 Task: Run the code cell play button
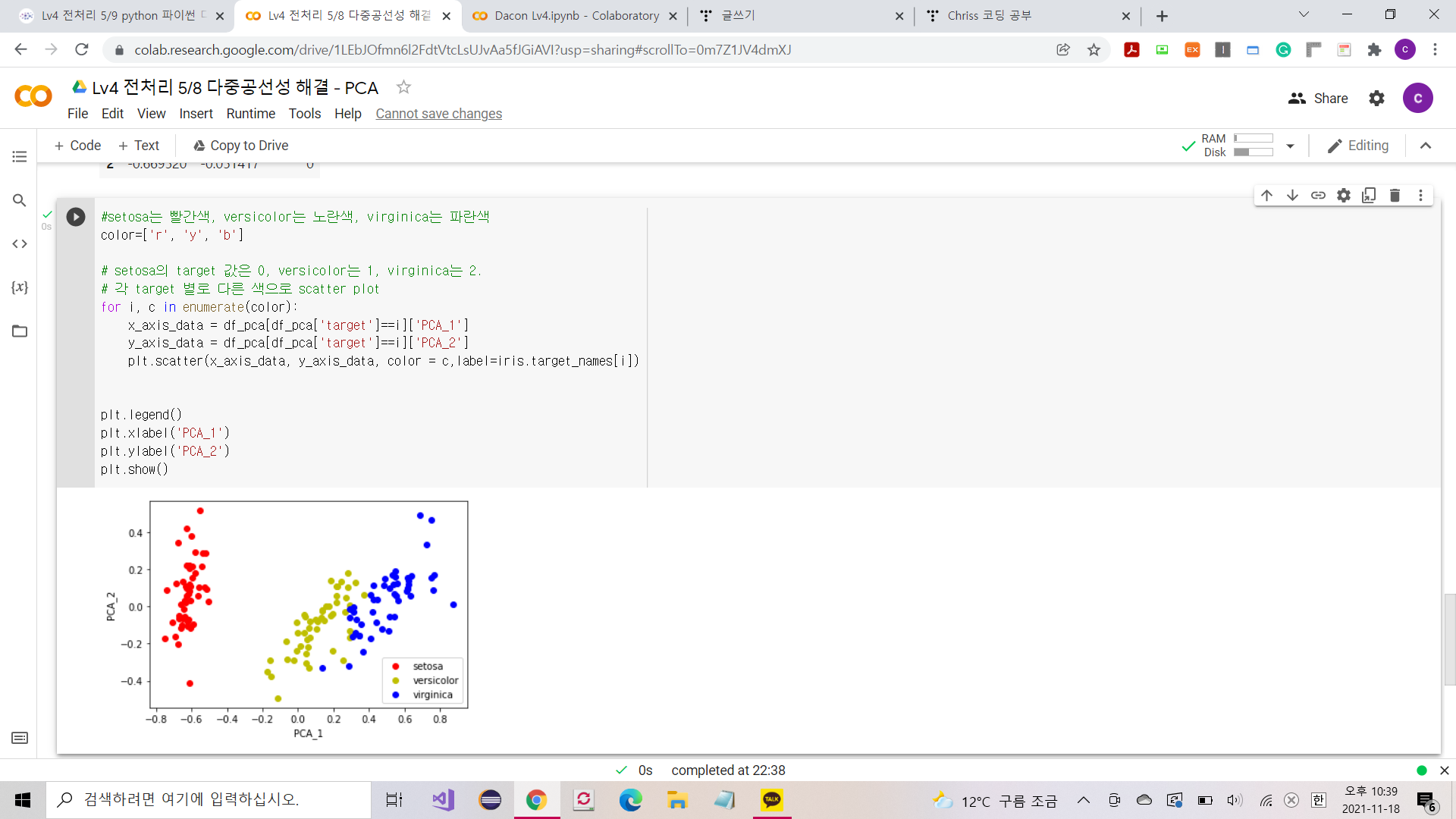(x=76, y=217)
